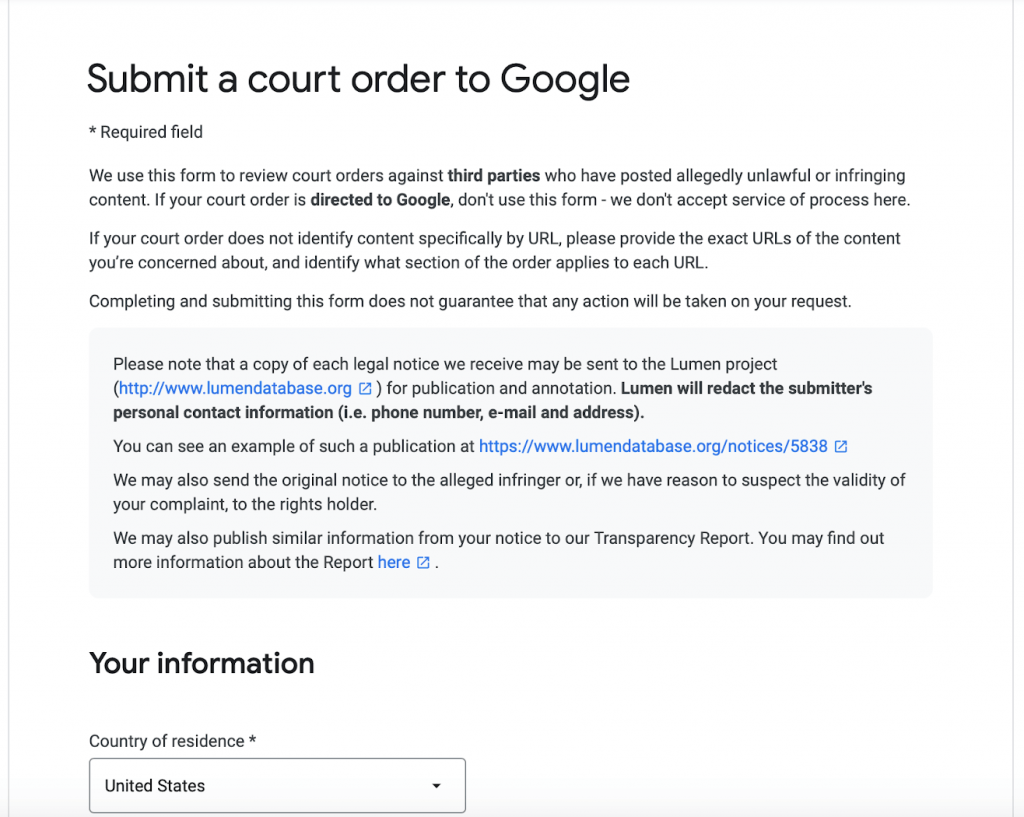Click inside the Country of residence field
The height and width of the screenshot is (817, 1024).
click(x=250, y=786)
